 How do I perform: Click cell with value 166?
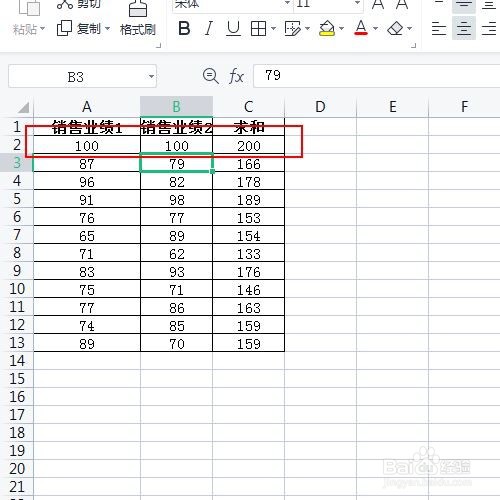click(x=249, y=163)
